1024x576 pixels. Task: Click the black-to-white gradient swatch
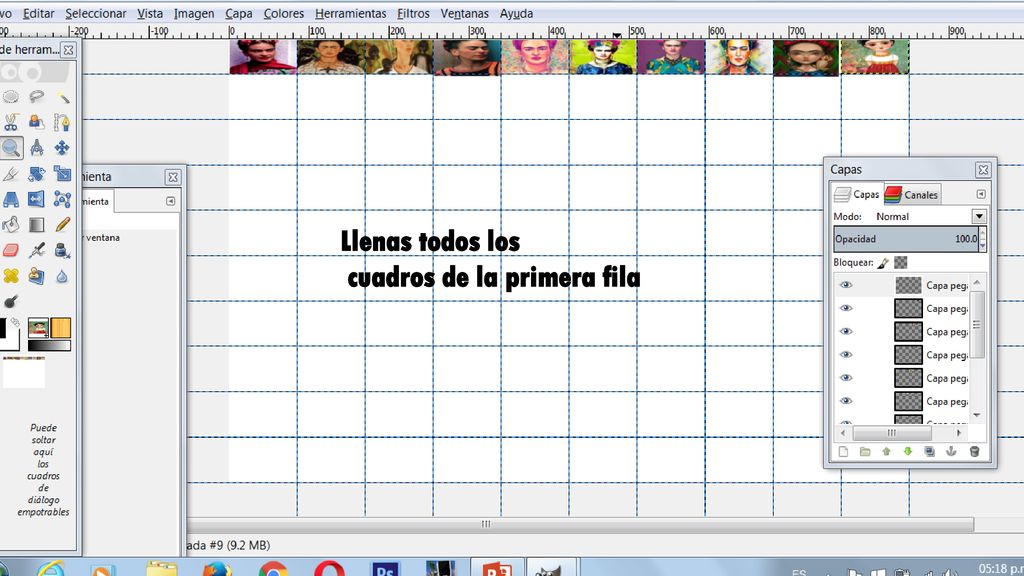point(49,345)
